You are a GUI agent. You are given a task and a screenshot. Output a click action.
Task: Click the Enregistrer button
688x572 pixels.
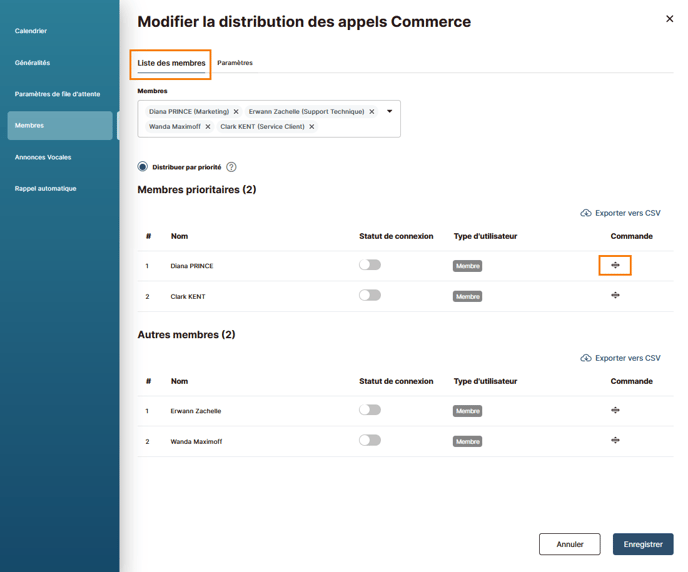tap(643, 544)
